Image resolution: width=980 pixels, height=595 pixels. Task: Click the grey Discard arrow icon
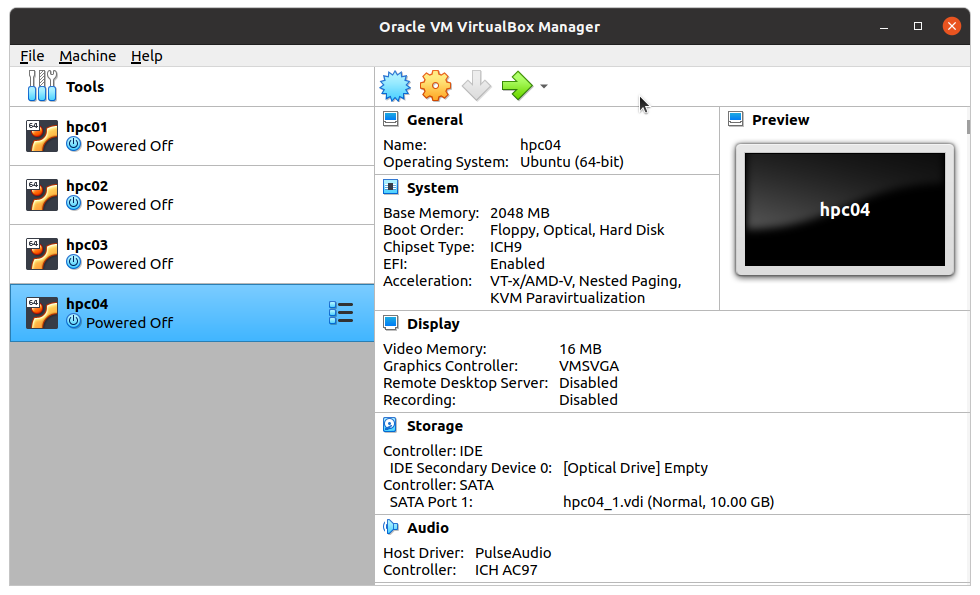pyautogui.click(x=476, y=86)
